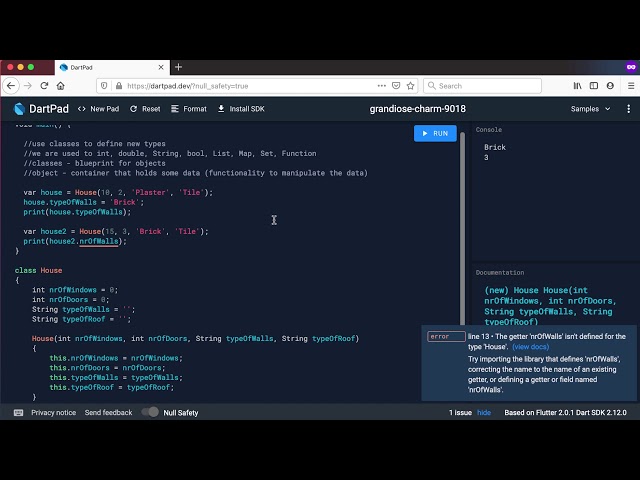The width and height of the screenshot is (640, 480).
Task: Click the pad title grandiose-charm-9018
Action: pos(418,109)
